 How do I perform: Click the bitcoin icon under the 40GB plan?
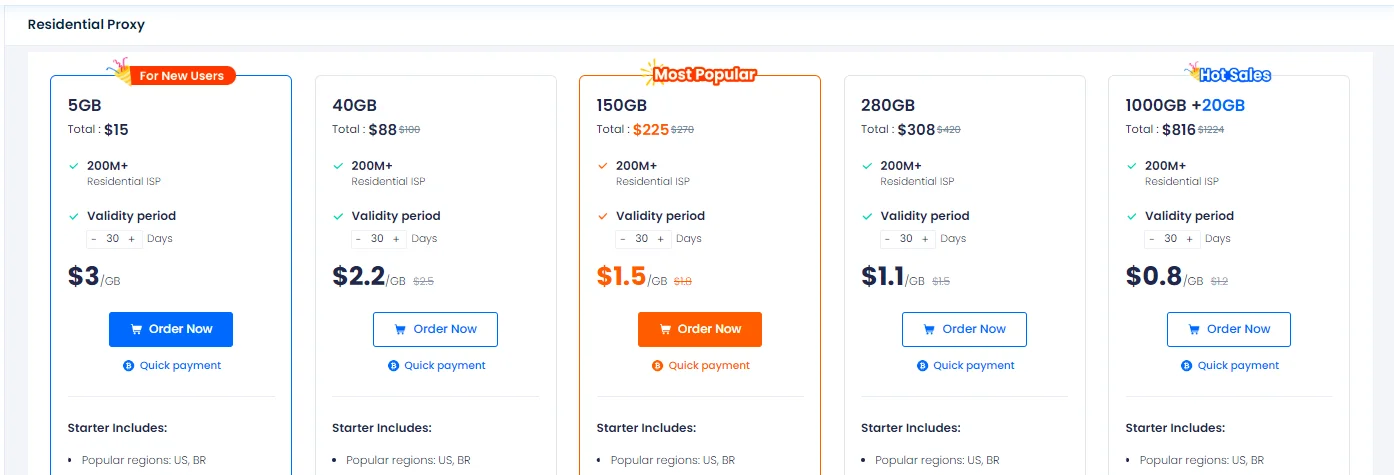[393, 366]
